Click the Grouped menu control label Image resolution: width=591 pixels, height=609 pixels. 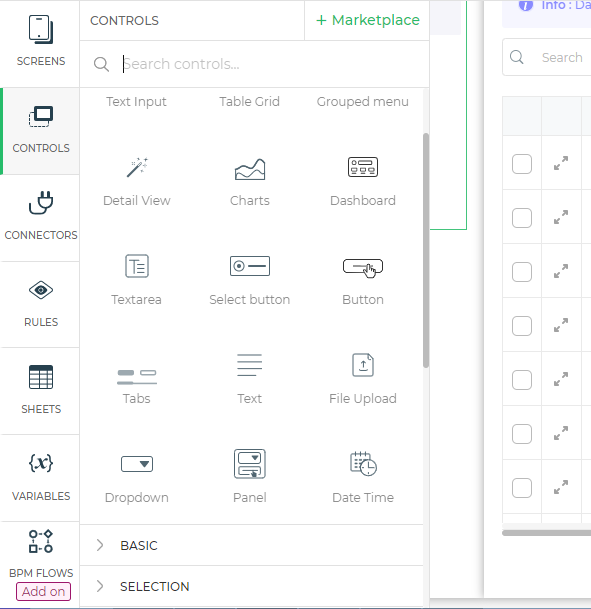[x=363, y=102]
